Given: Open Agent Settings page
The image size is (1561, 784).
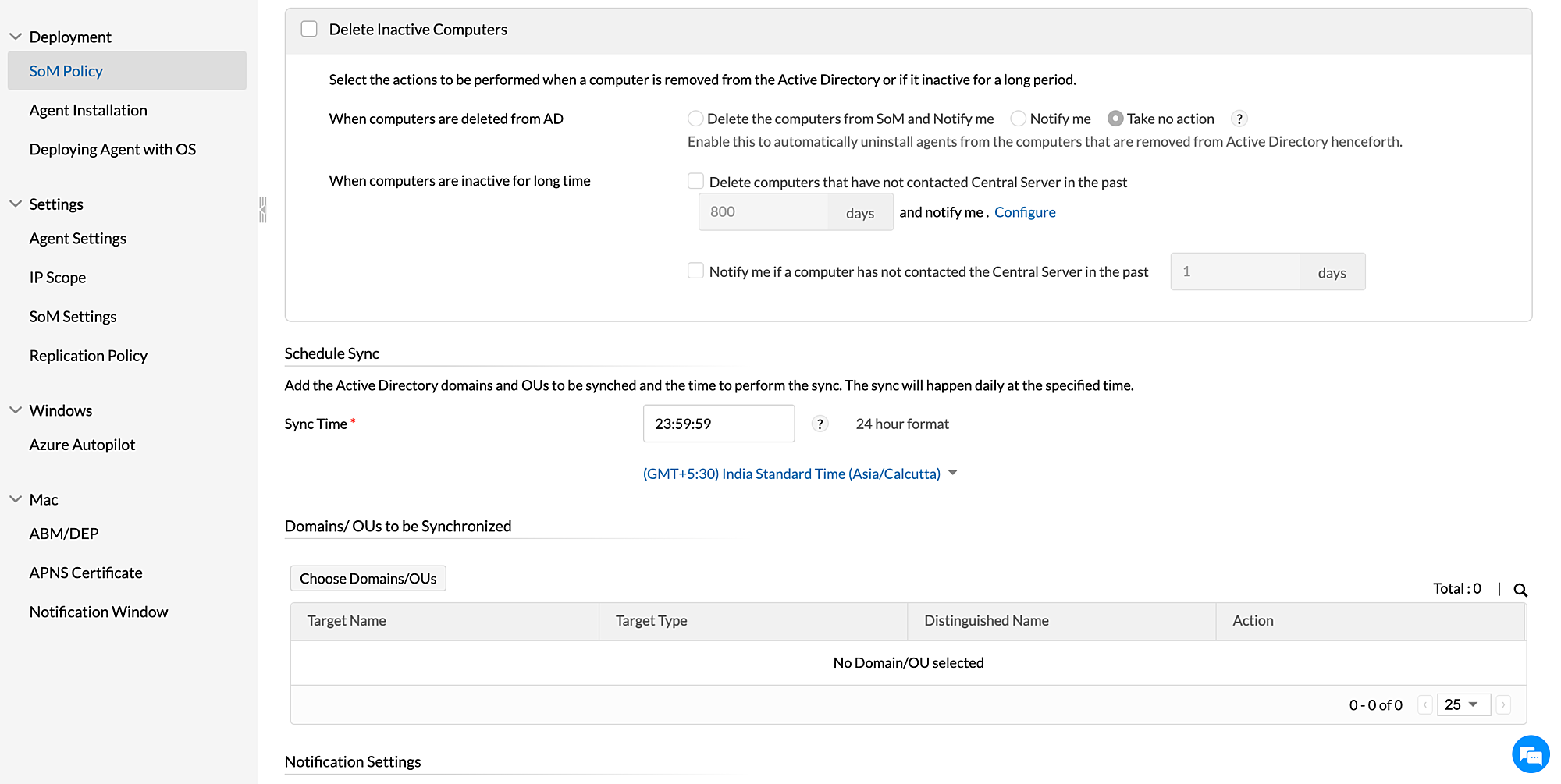Looking at the screenshot, I should 77,238.
